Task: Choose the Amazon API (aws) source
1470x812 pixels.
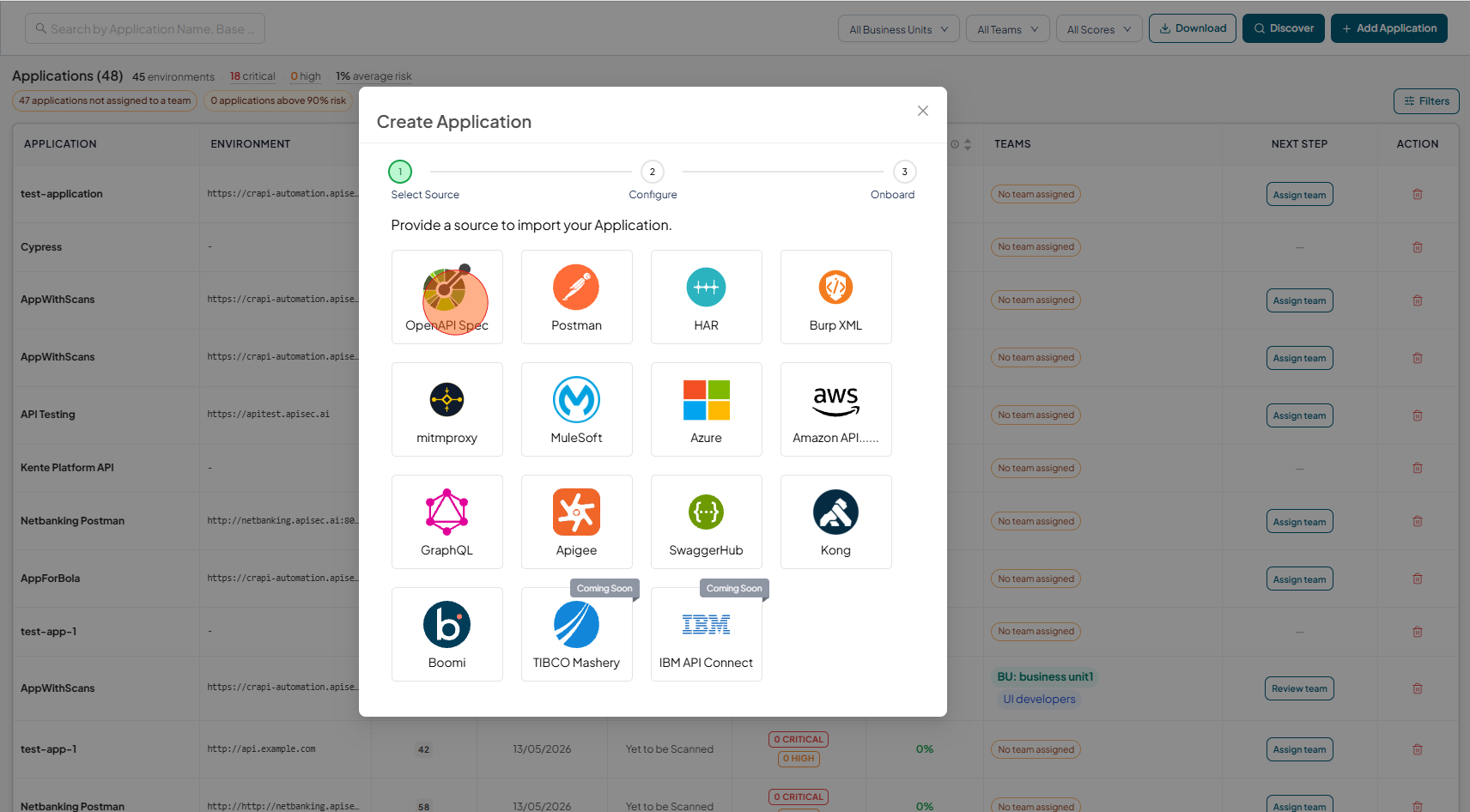Action: pyautogui.click(x=835, y=409)
